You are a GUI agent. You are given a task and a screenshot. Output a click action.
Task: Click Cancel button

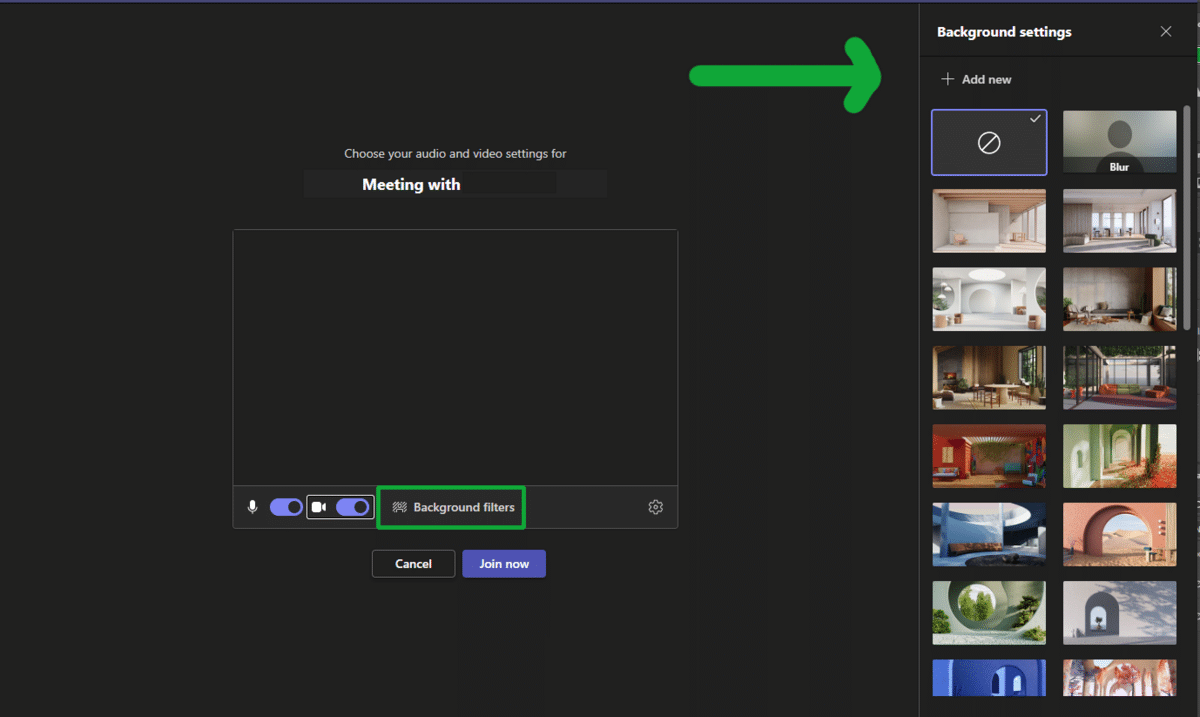click(x=413, y=564)
